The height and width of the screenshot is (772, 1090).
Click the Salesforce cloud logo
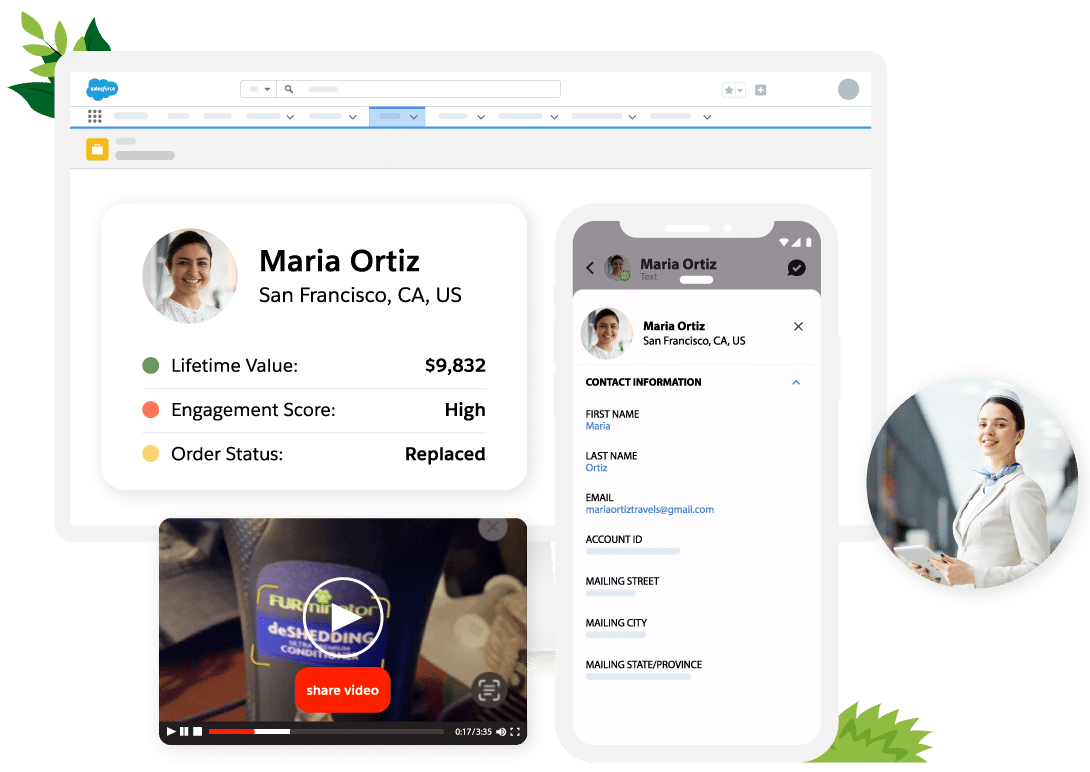(x=102, y=89)
